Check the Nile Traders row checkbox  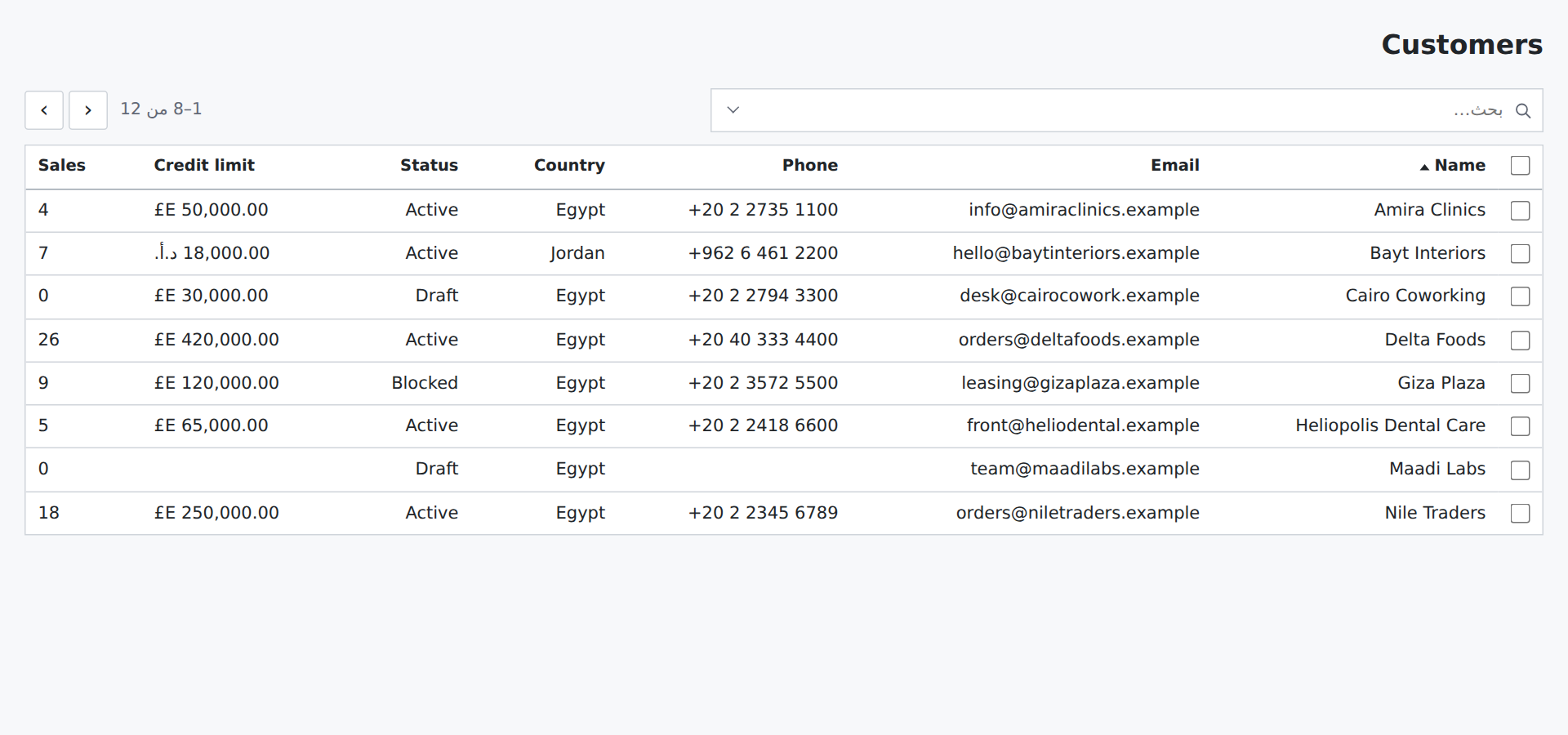[x=1521, y=514]
